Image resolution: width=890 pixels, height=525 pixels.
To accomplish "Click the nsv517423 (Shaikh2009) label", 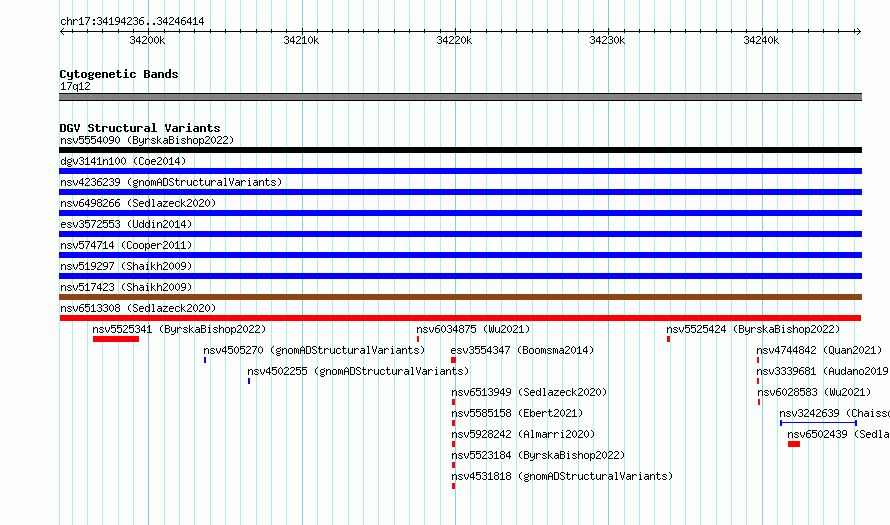I will point(126,287).
